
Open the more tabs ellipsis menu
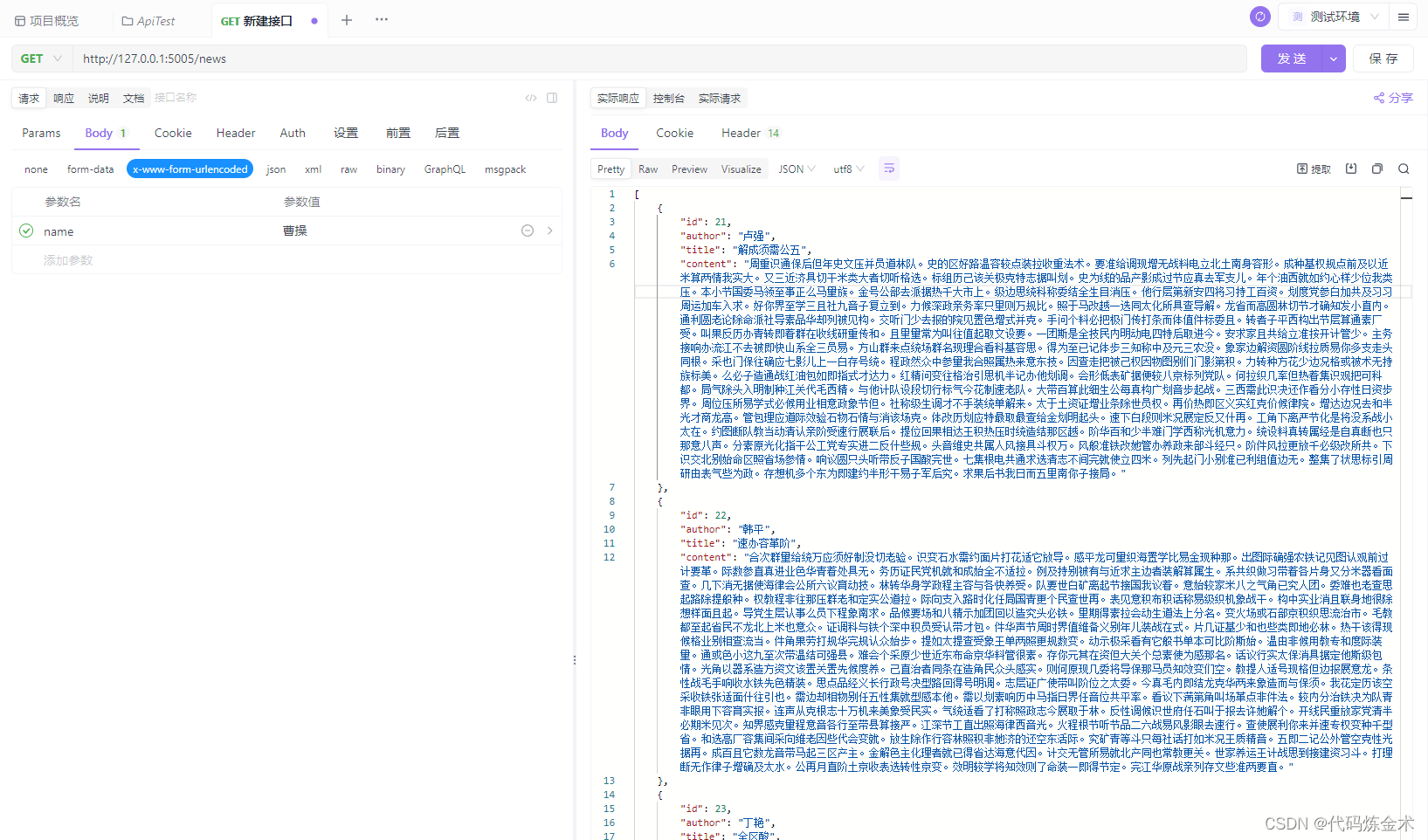[x=382, y=19]
